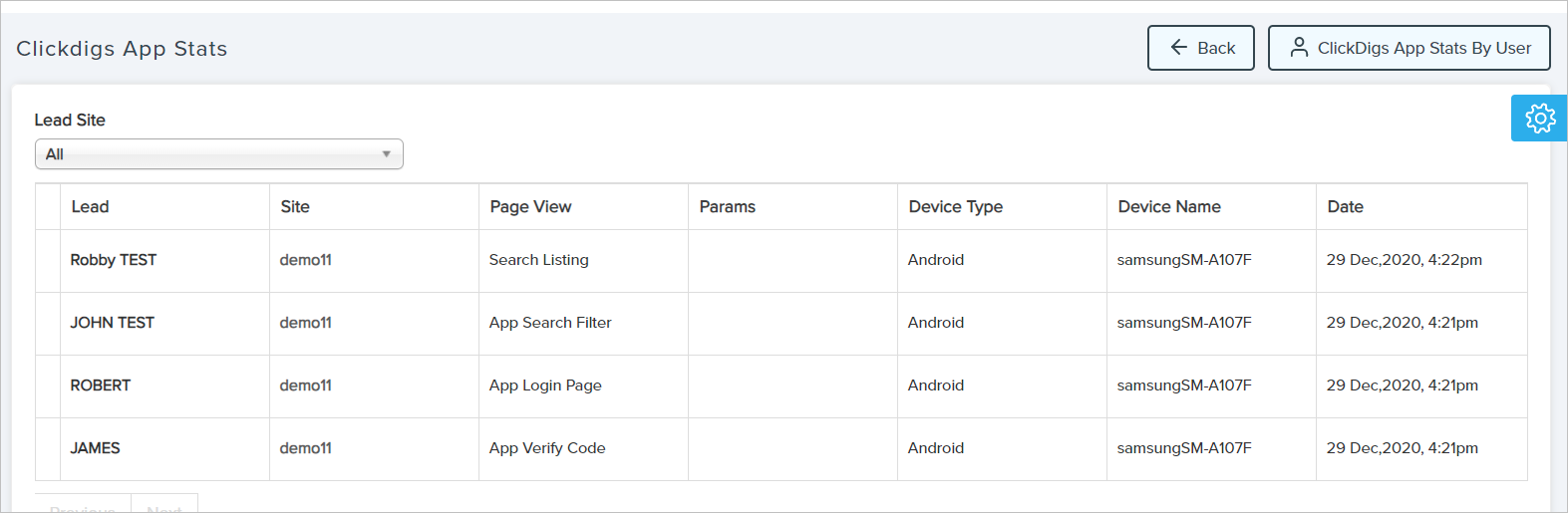Click the user profile icon
Screen dimensions: 1568x513
1299,48
